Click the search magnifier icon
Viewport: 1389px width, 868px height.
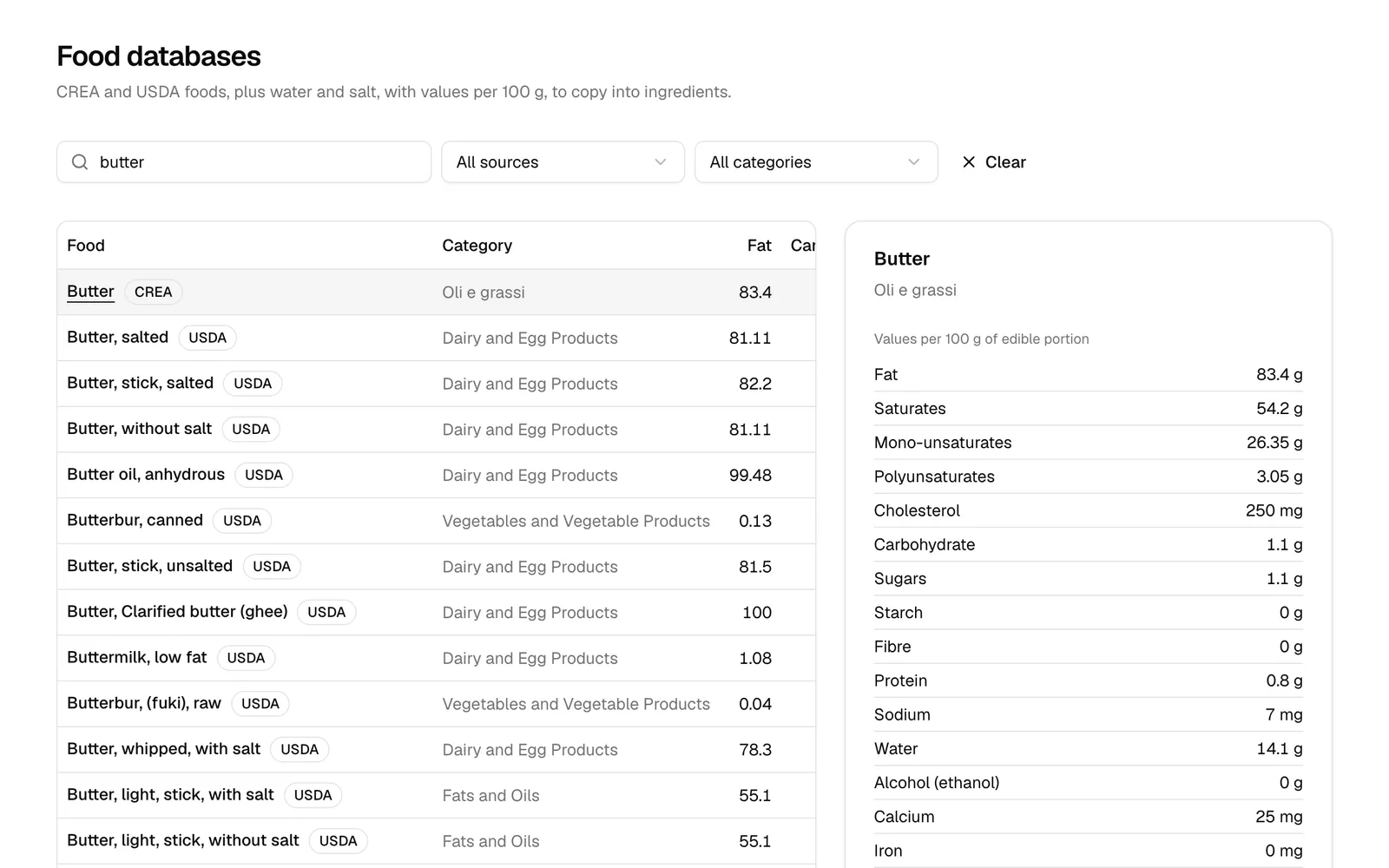click(80, 162)
